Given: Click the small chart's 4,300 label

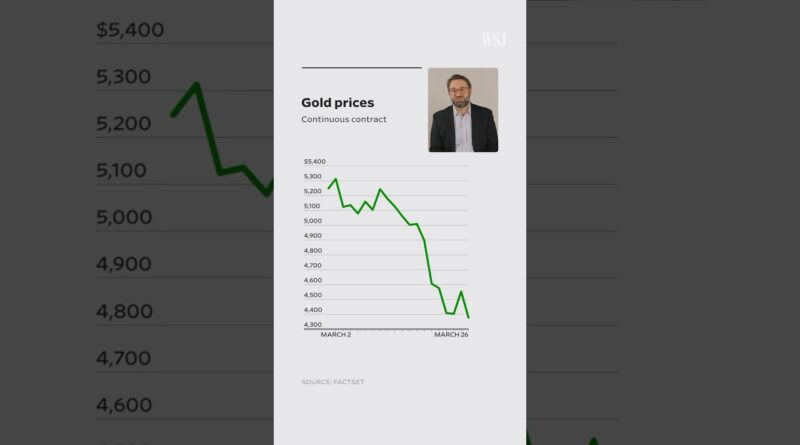Looking at the screenshot, I should tap(313, 325).
